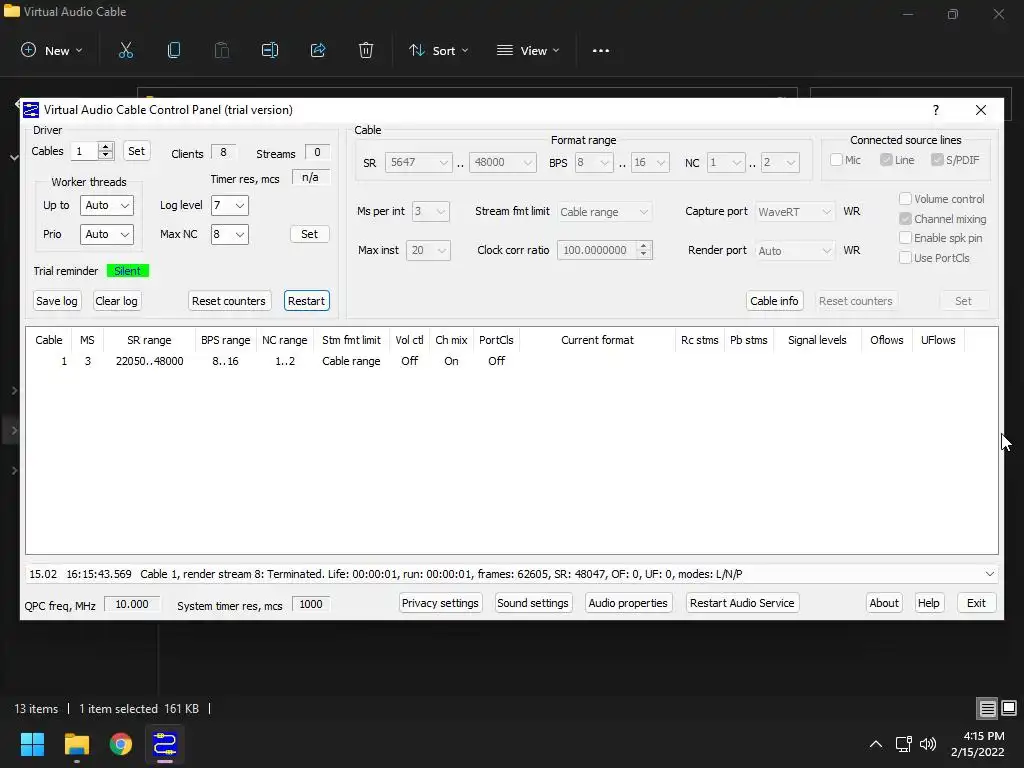This screenshot has height=768, width=1024.
Task: Click the Clear log button
Action: coord(116,301)
